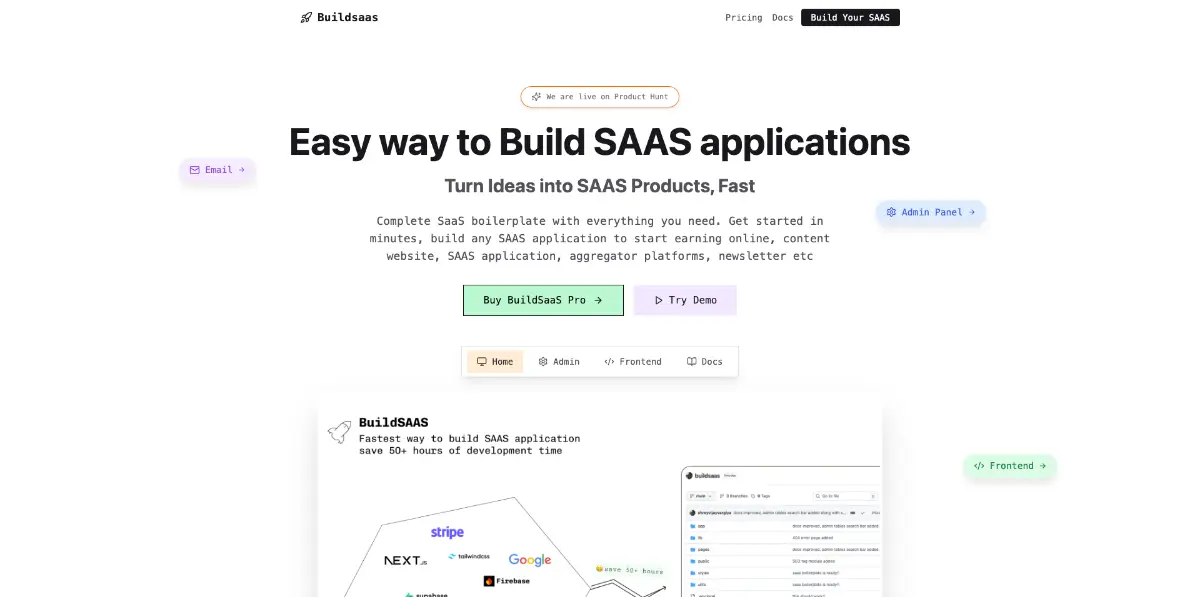
Task: Click the code icon on Frontend tab
Action: pos(610,362)
